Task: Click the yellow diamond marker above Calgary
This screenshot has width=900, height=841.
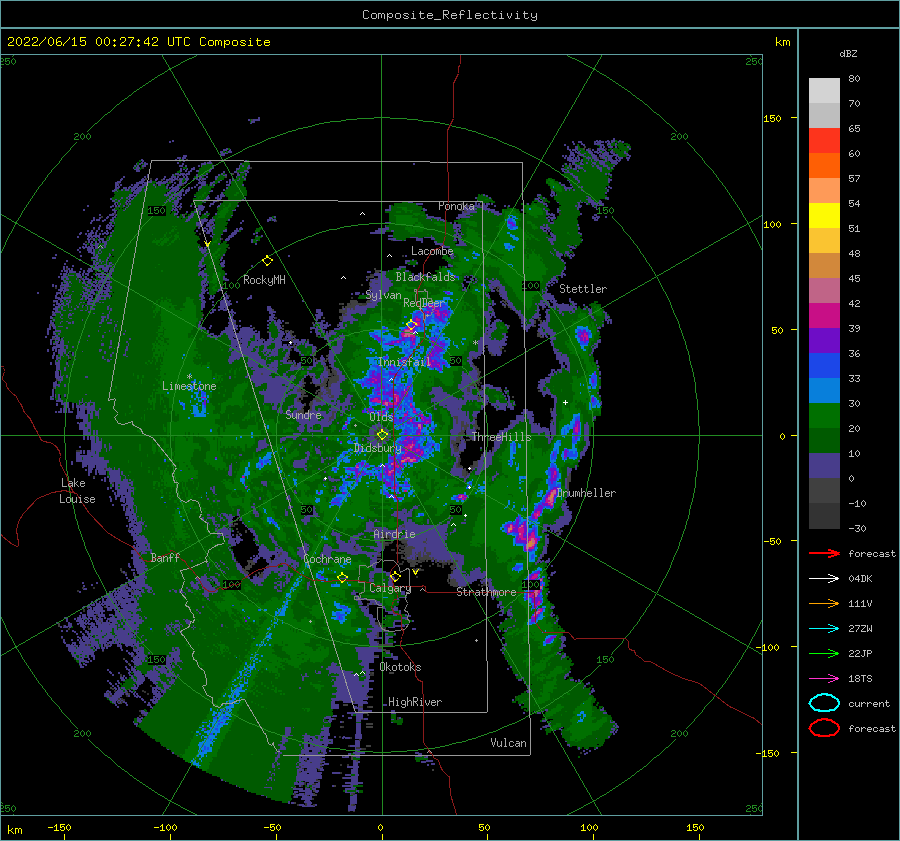Action: point(395,576)
